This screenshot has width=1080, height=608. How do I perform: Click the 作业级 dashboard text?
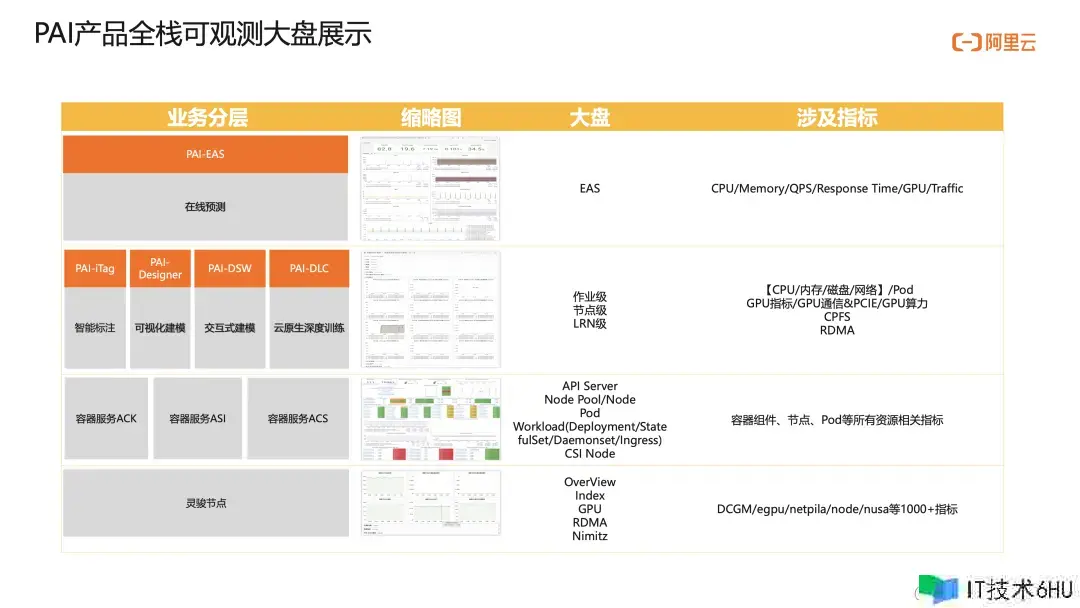coord(590,297)
